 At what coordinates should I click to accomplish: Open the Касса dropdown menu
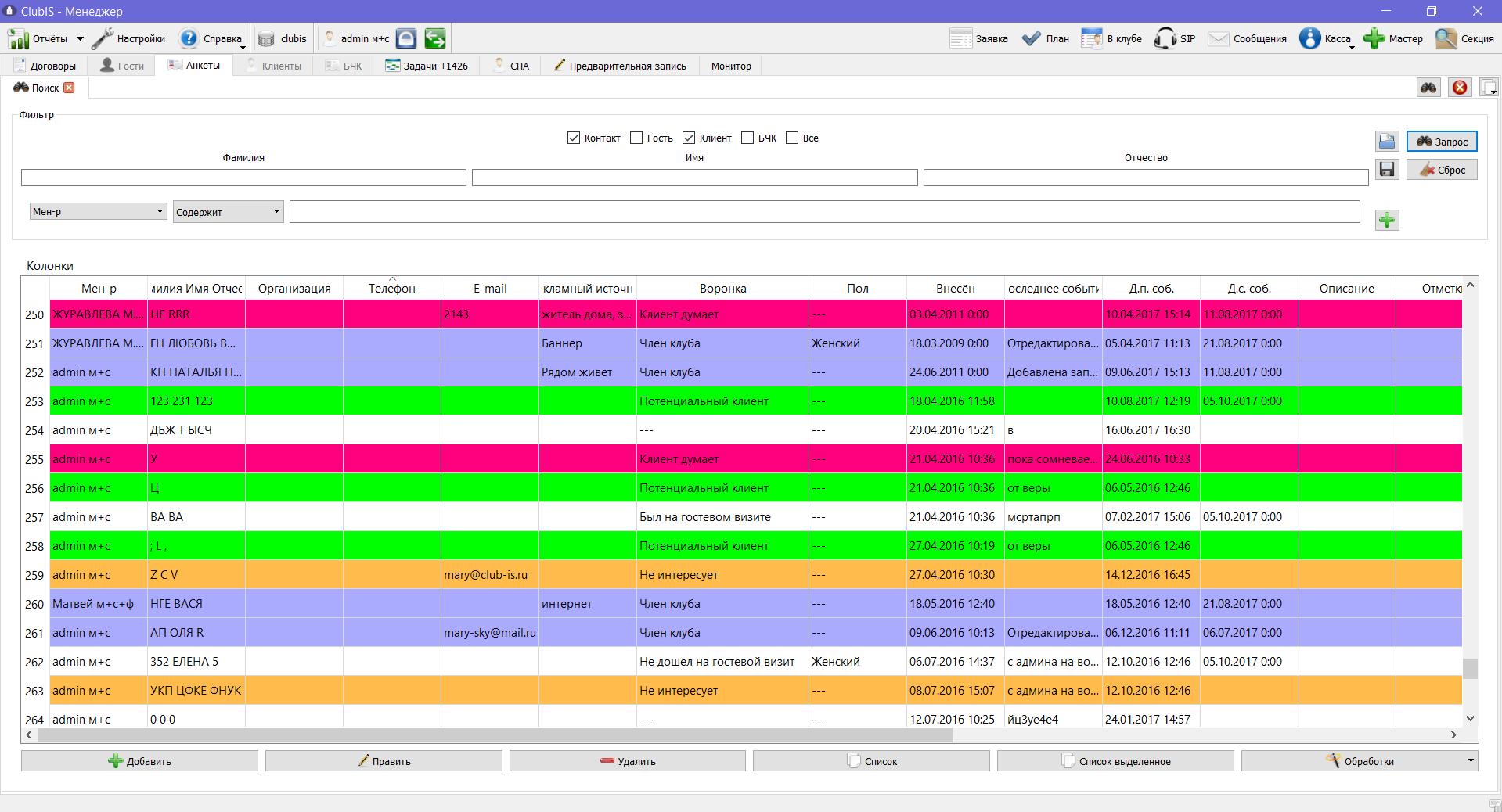click(x=1327, y=38)
